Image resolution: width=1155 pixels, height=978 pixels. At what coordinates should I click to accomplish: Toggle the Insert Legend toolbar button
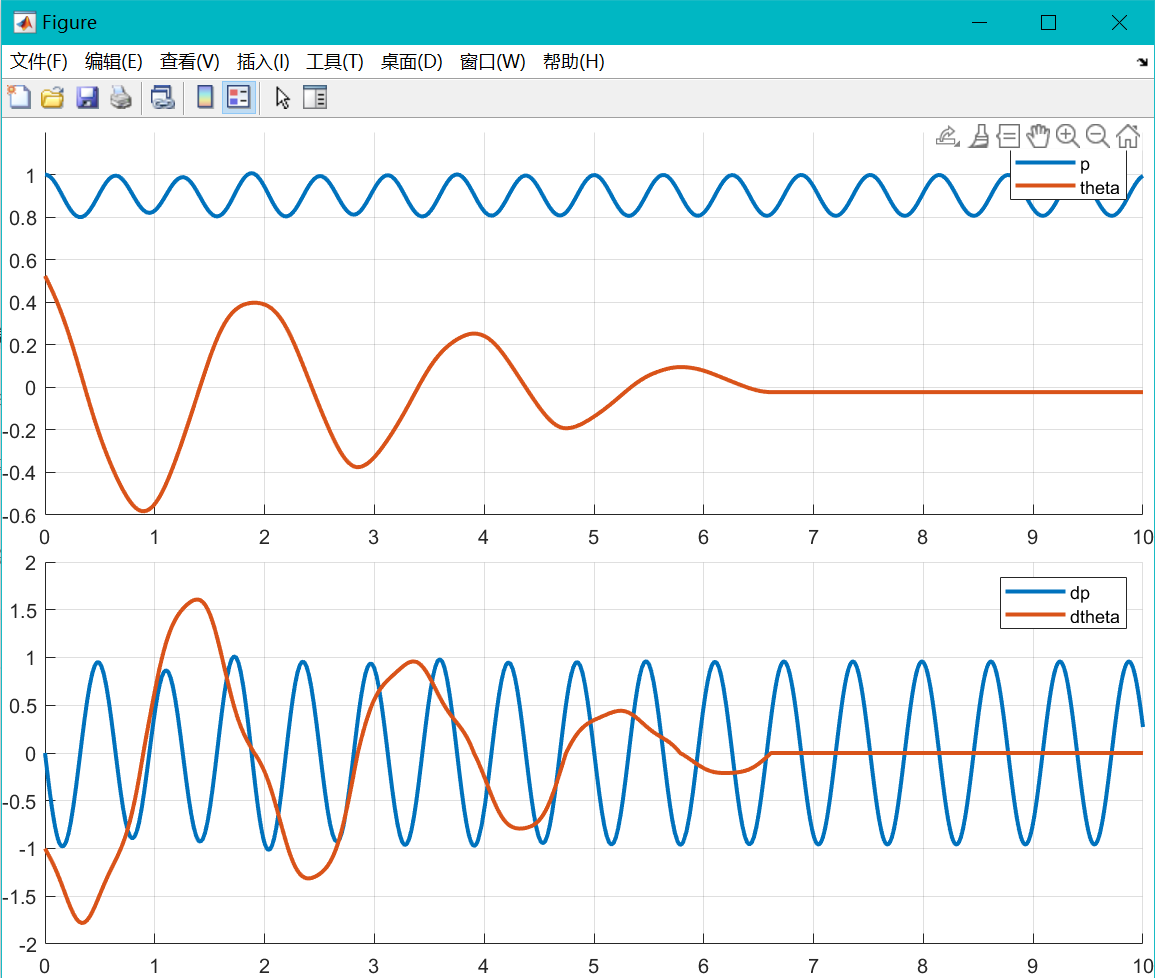click(x=239, y=97)
